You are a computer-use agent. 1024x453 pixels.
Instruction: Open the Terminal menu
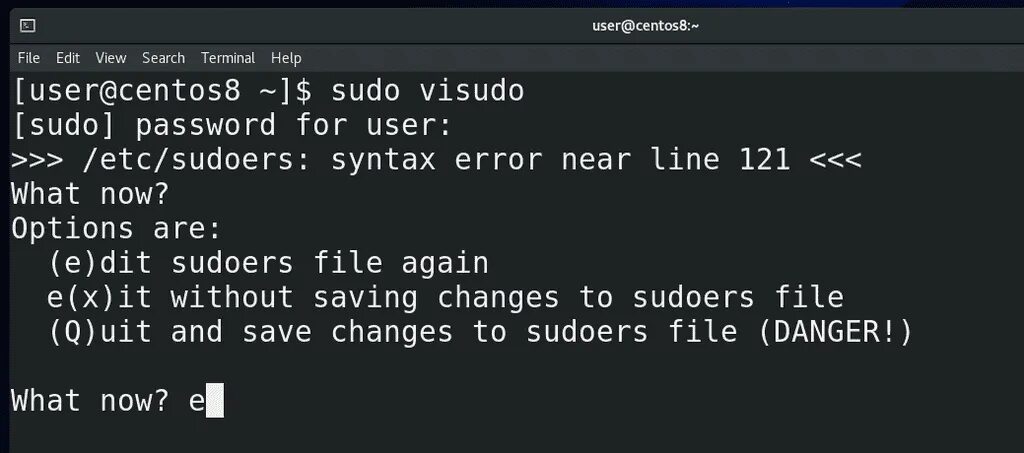[x=228, y=58]
